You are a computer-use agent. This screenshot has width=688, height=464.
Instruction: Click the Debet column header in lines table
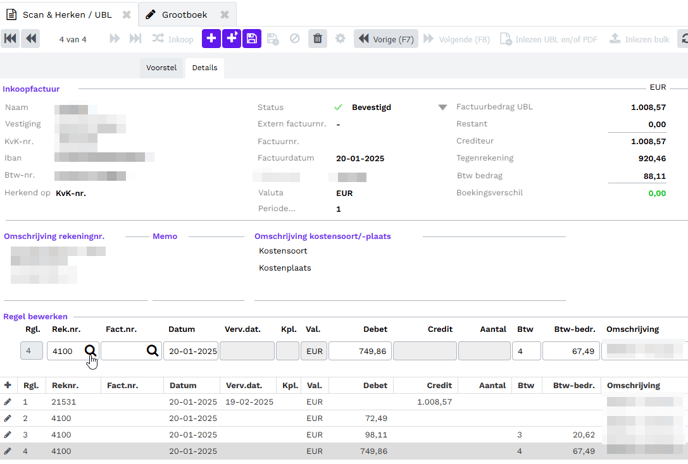[375, 385]
